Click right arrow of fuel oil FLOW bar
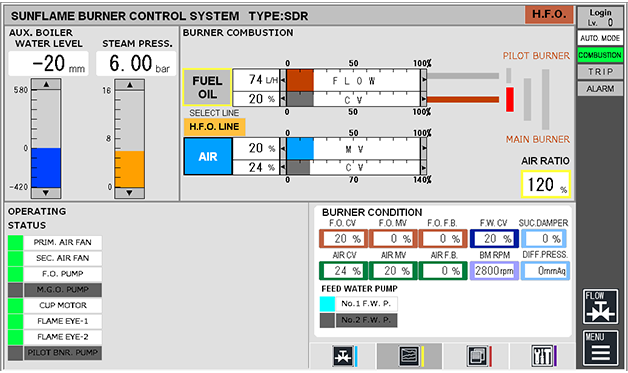 tap(424, 80)
